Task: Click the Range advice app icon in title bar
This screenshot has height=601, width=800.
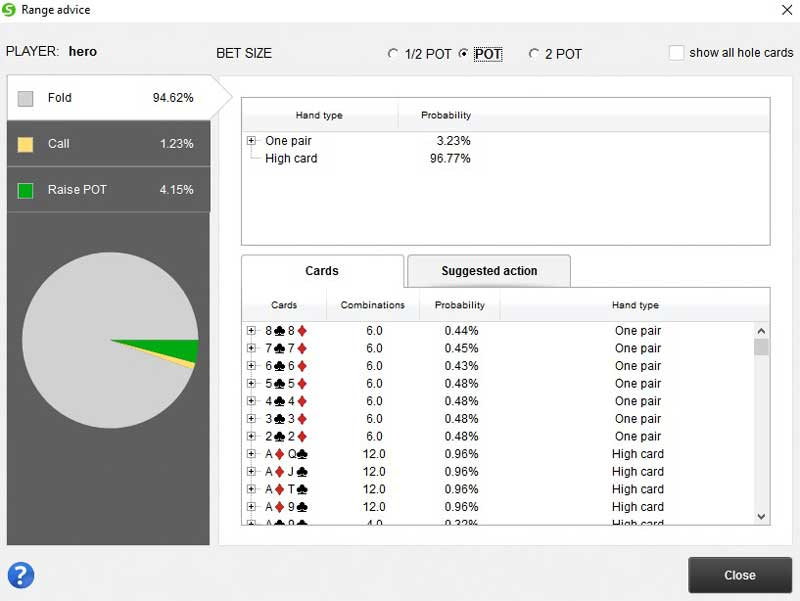Action: coord(10,10)
